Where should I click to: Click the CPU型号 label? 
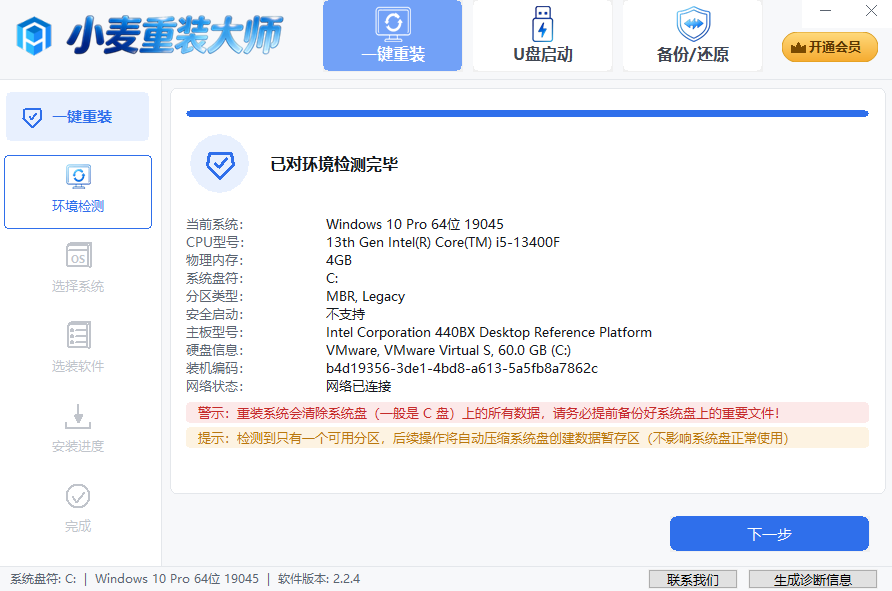point(215,242)
